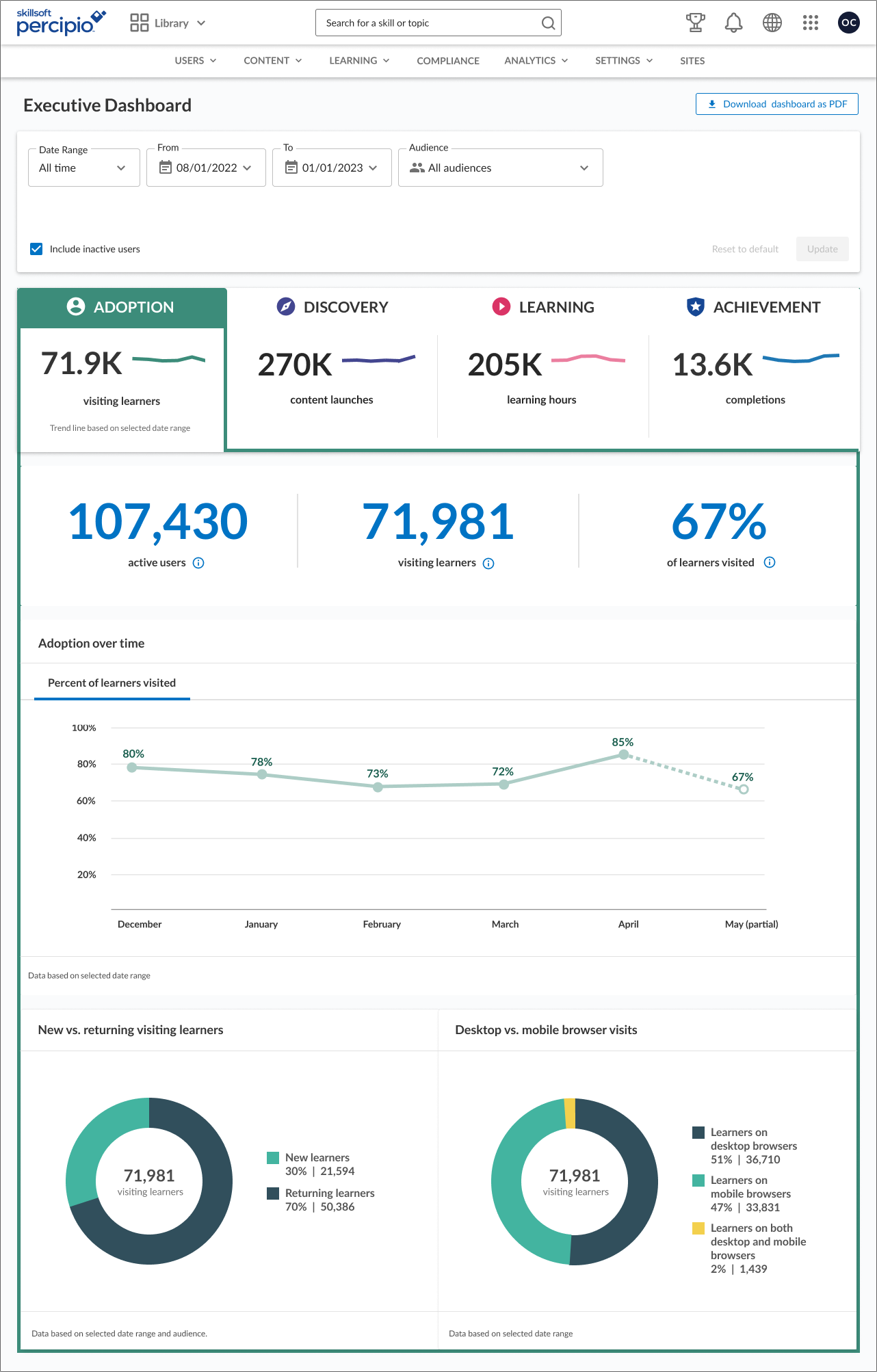Click the 'of learners visited' info icon
The height and width of the screenshot is (1372, 877).
tap(770, 562)
